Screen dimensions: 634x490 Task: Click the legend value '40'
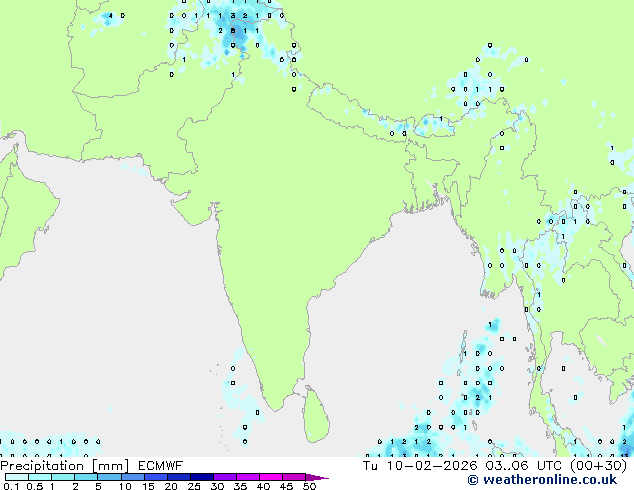click(x=263, y=486)
